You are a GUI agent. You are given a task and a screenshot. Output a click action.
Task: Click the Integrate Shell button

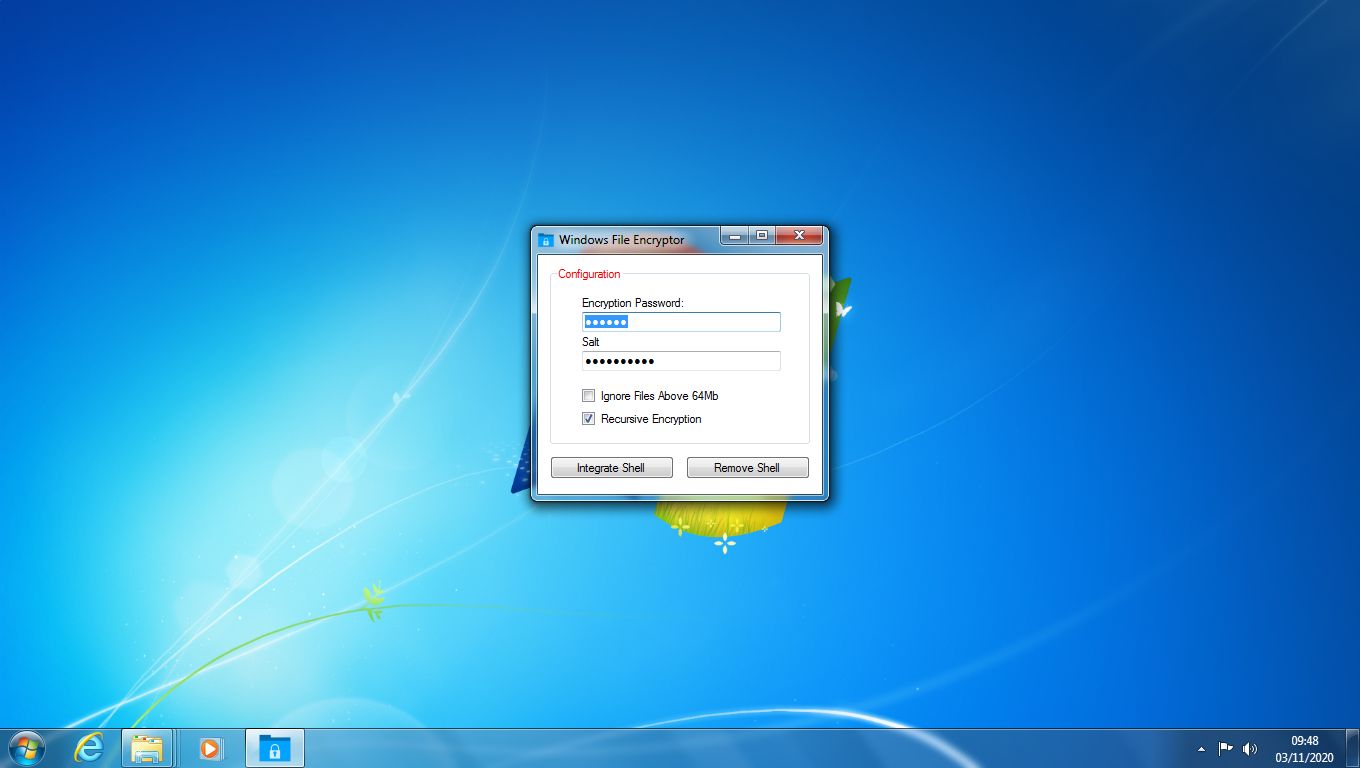click(x=611, y=468)
